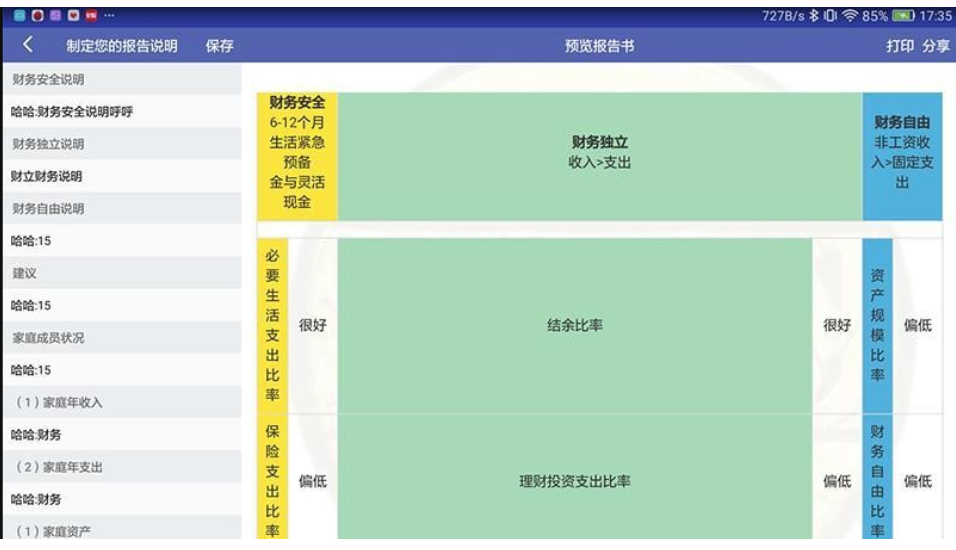Edit the 财立财务说明 field

[x=122, y=176]
